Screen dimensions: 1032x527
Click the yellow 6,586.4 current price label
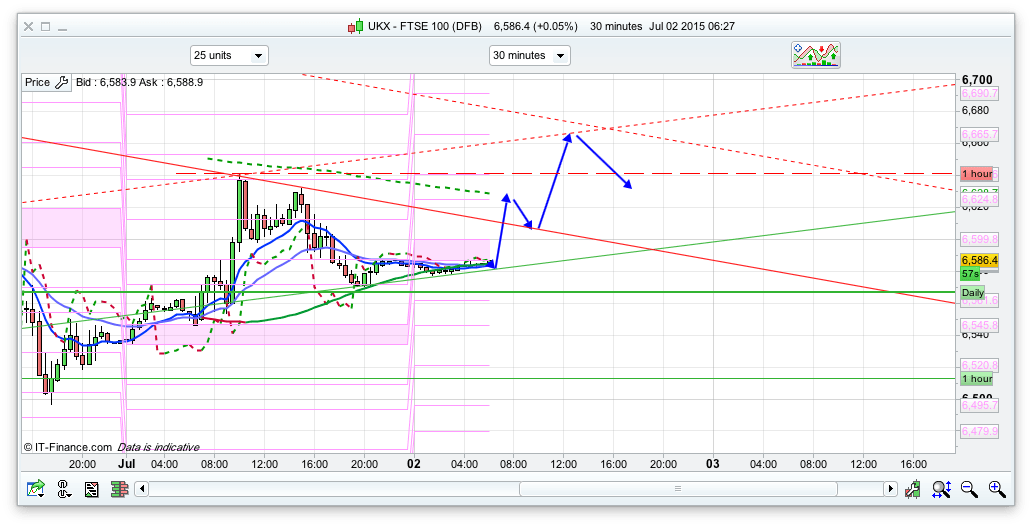click(976, 259)
